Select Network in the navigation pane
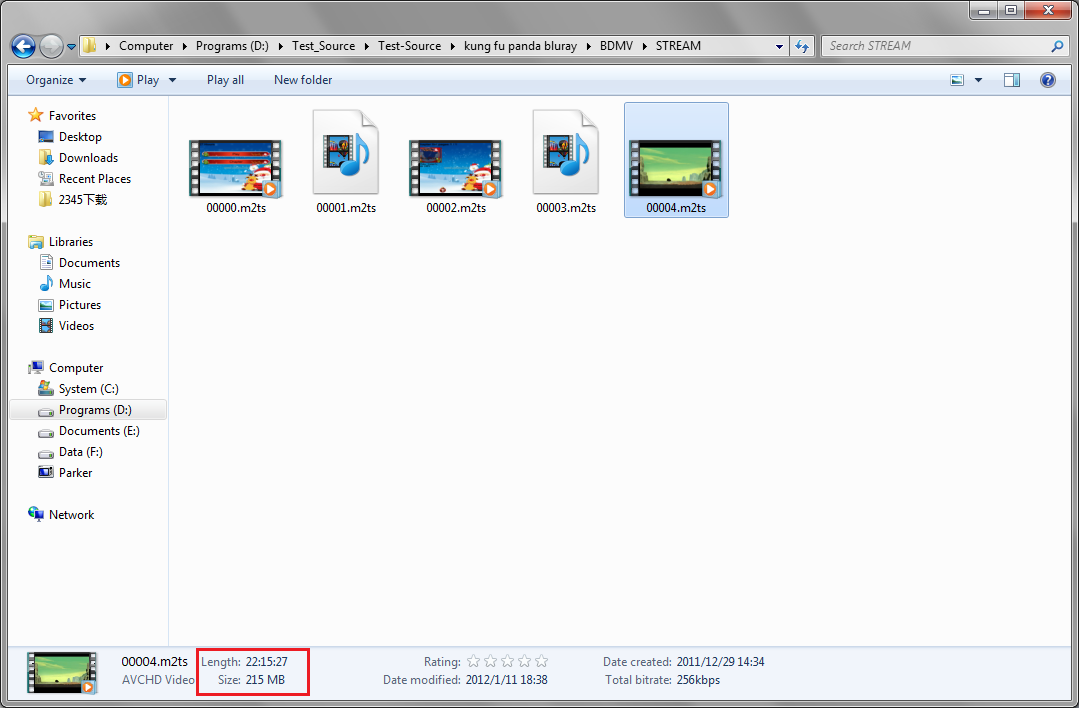Screen dimensions: 1079x708 (x=72, y=515)
